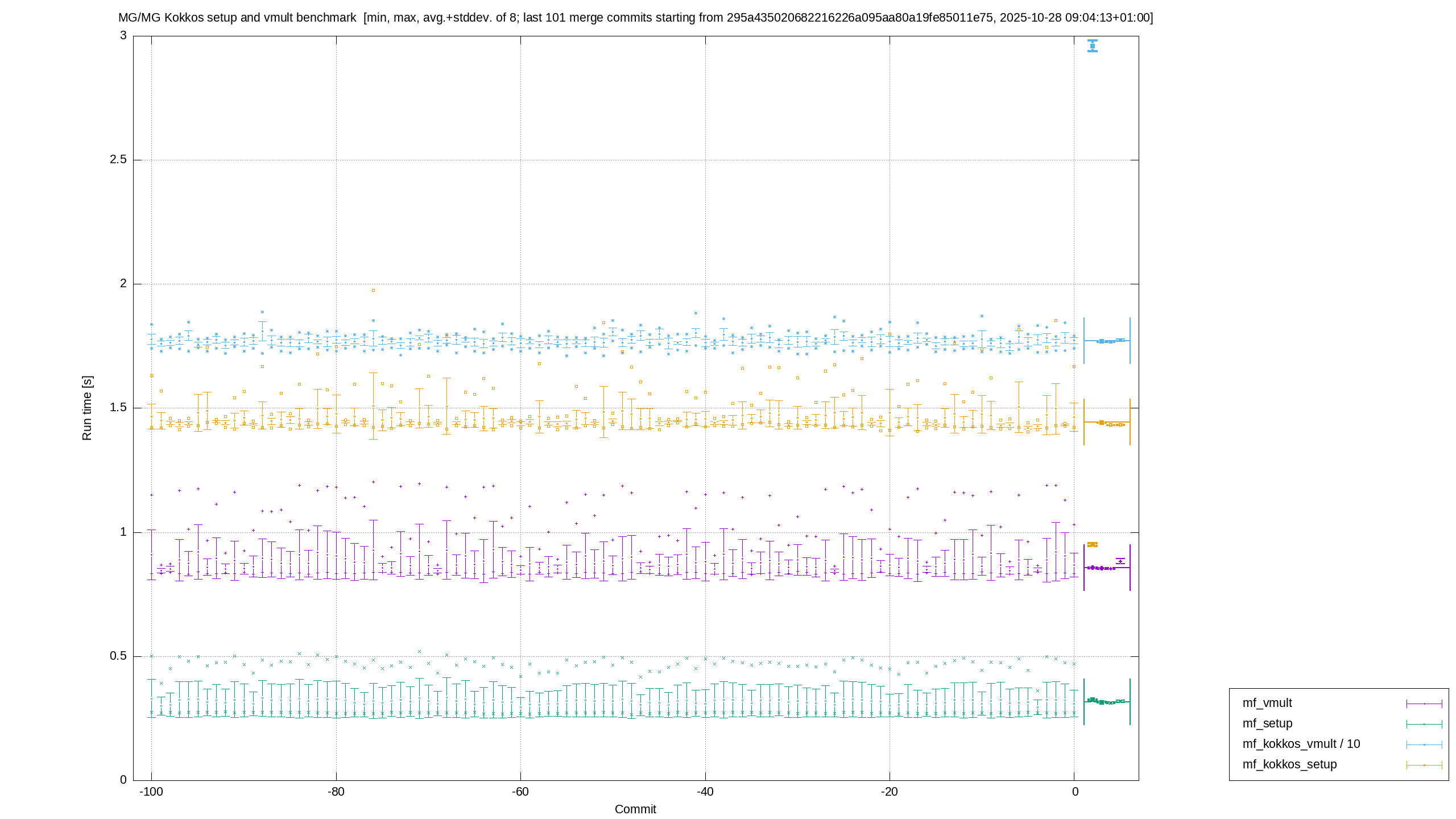The image size is (1456, 819).
Task: Click the orange summary bar near y=1.5 at right
Action: click(1107, 422)
